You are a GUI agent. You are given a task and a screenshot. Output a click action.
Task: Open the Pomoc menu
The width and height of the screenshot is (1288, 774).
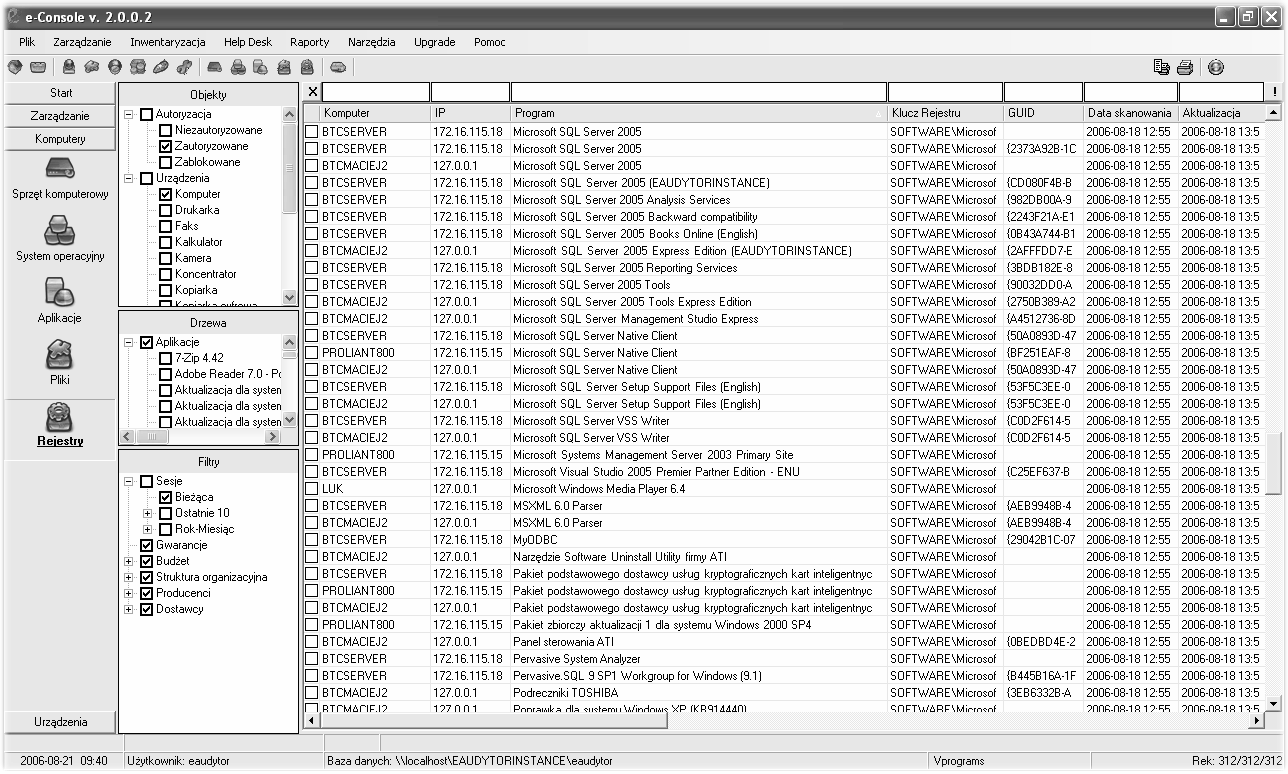coord(489,42)
